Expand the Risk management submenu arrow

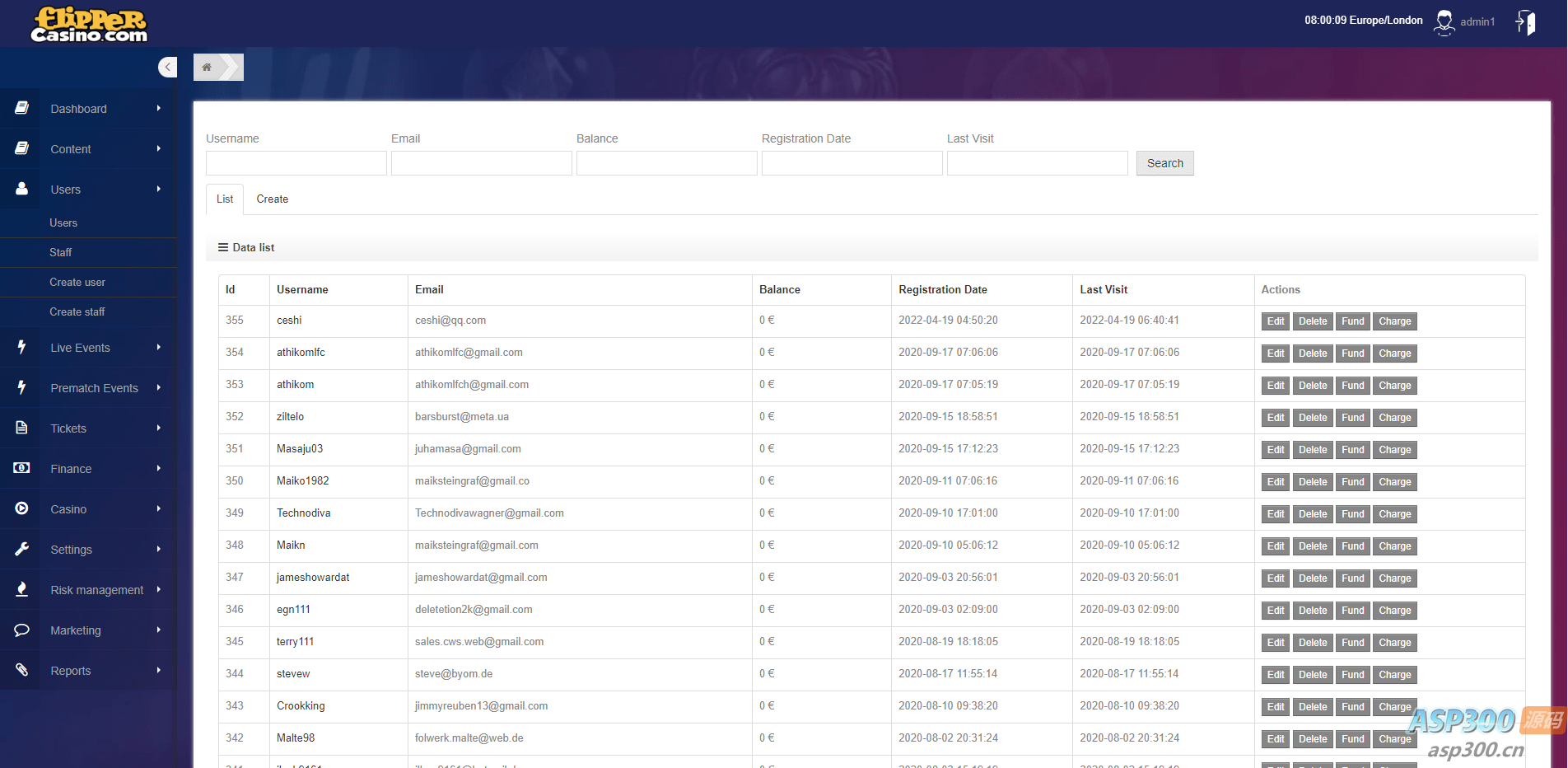pyautogui.click(x=159, y=590)
